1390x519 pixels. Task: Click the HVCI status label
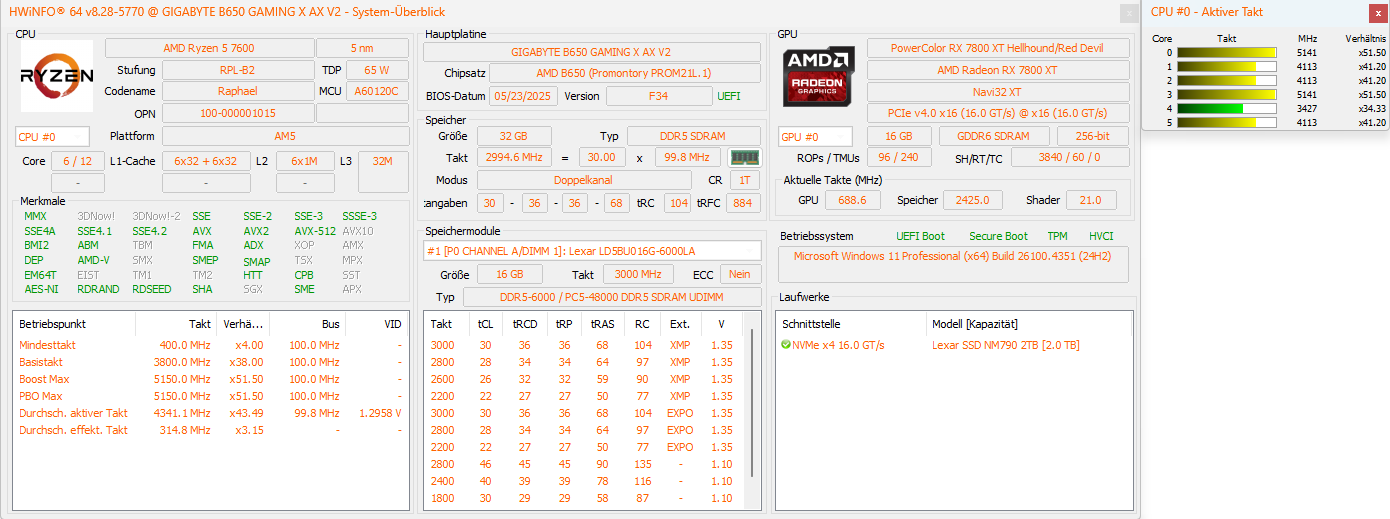click(1101, 236)
